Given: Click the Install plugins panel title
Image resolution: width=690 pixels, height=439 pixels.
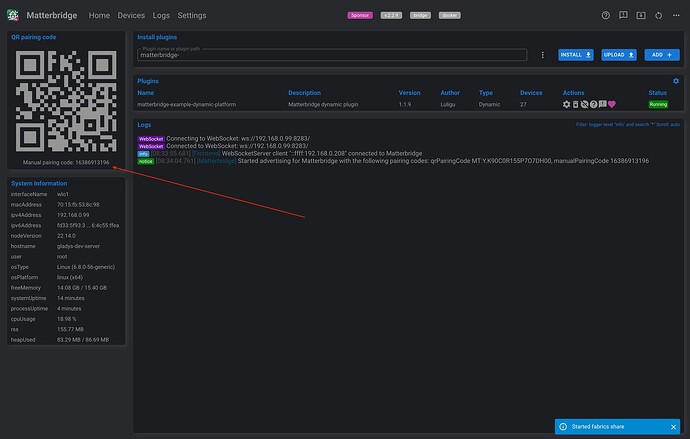Looking at the screenshot, I should 157,37.
